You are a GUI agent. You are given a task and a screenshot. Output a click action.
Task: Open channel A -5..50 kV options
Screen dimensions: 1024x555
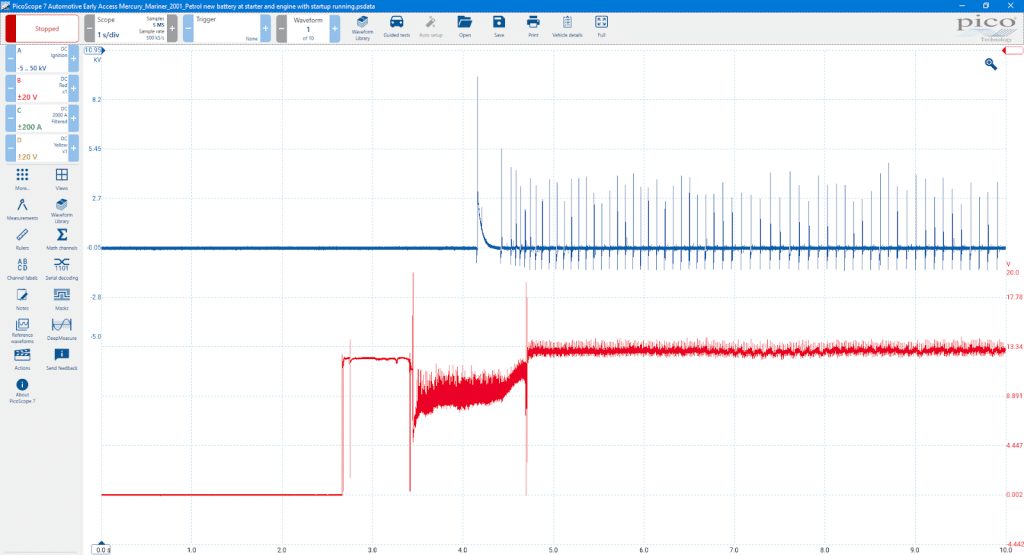42,59
